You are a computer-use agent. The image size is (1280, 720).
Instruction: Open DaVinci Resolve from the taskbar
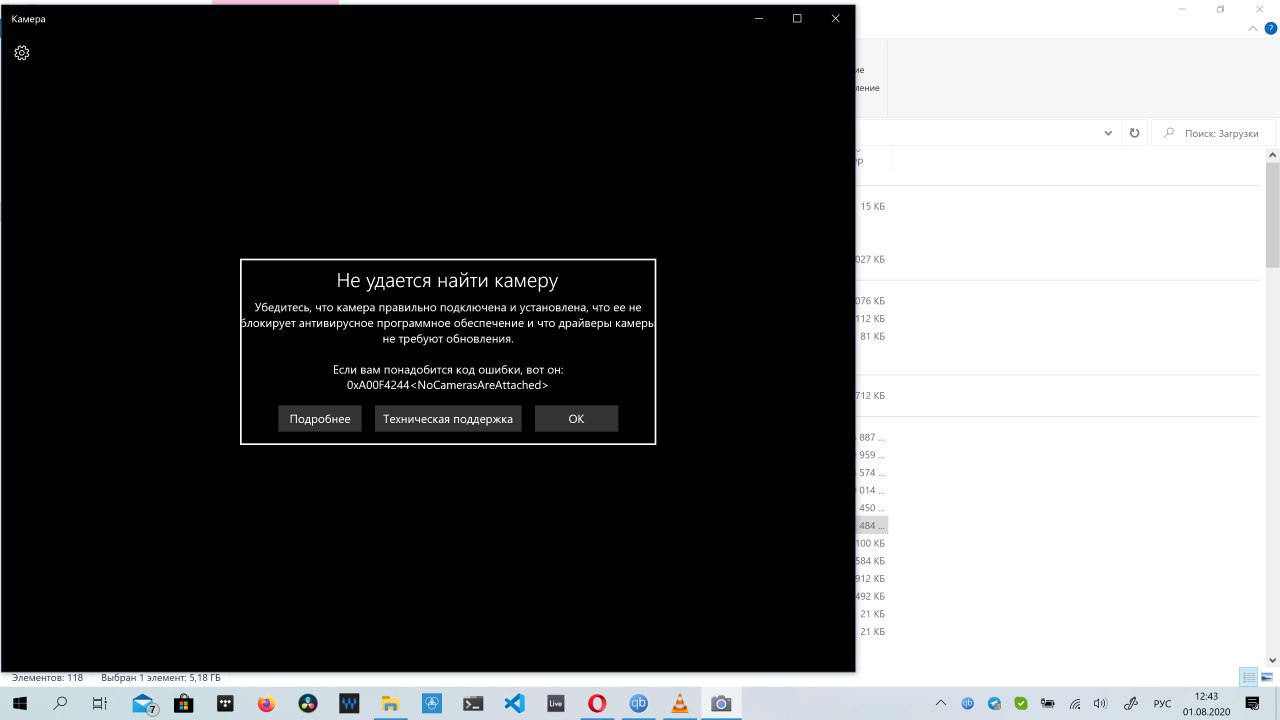point(307,703)
